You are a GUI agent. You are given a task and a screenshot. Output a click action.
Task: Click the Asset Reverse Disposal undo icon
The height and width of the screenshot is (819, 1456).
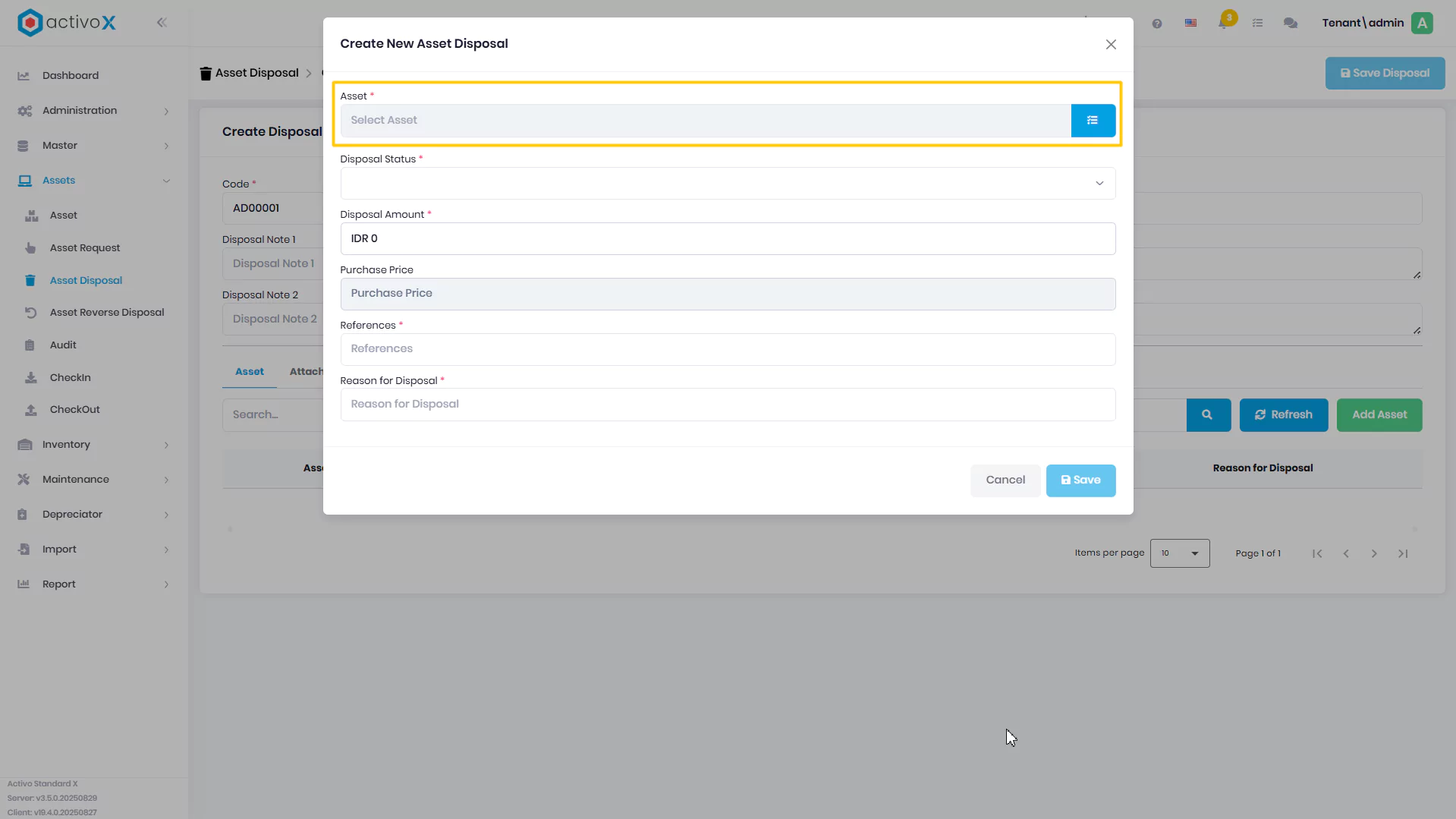[x=30, y=313]
